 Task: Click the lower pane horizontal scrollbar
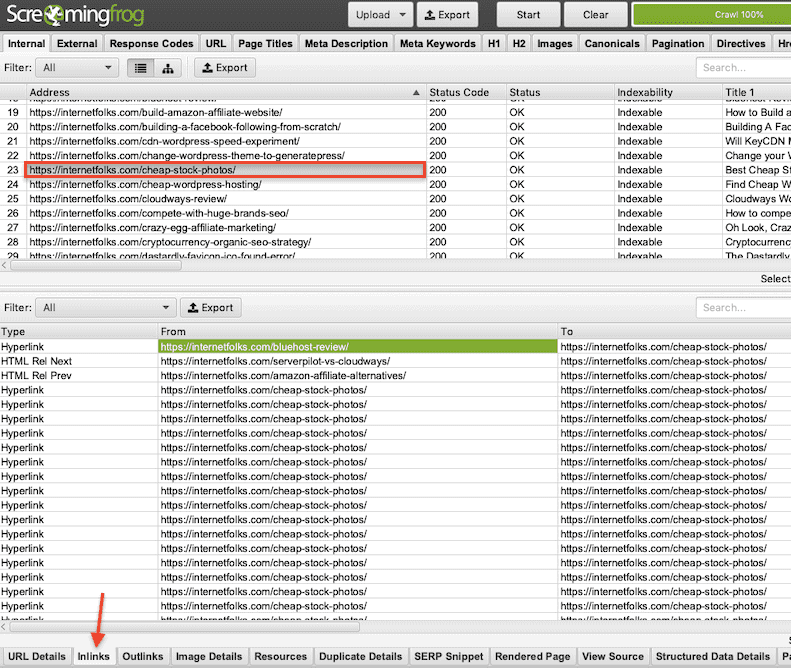coord(185,627)
